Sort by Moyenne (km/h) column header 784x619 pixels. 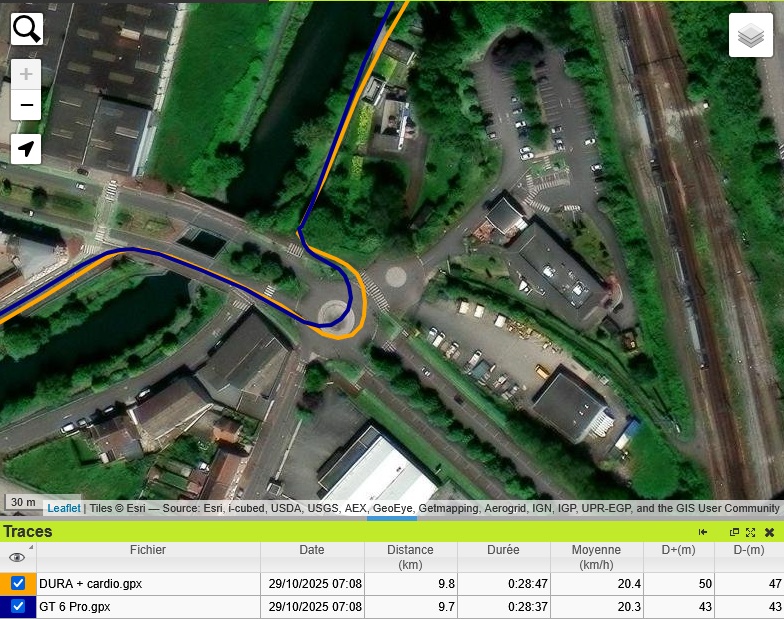pos(596,557)
